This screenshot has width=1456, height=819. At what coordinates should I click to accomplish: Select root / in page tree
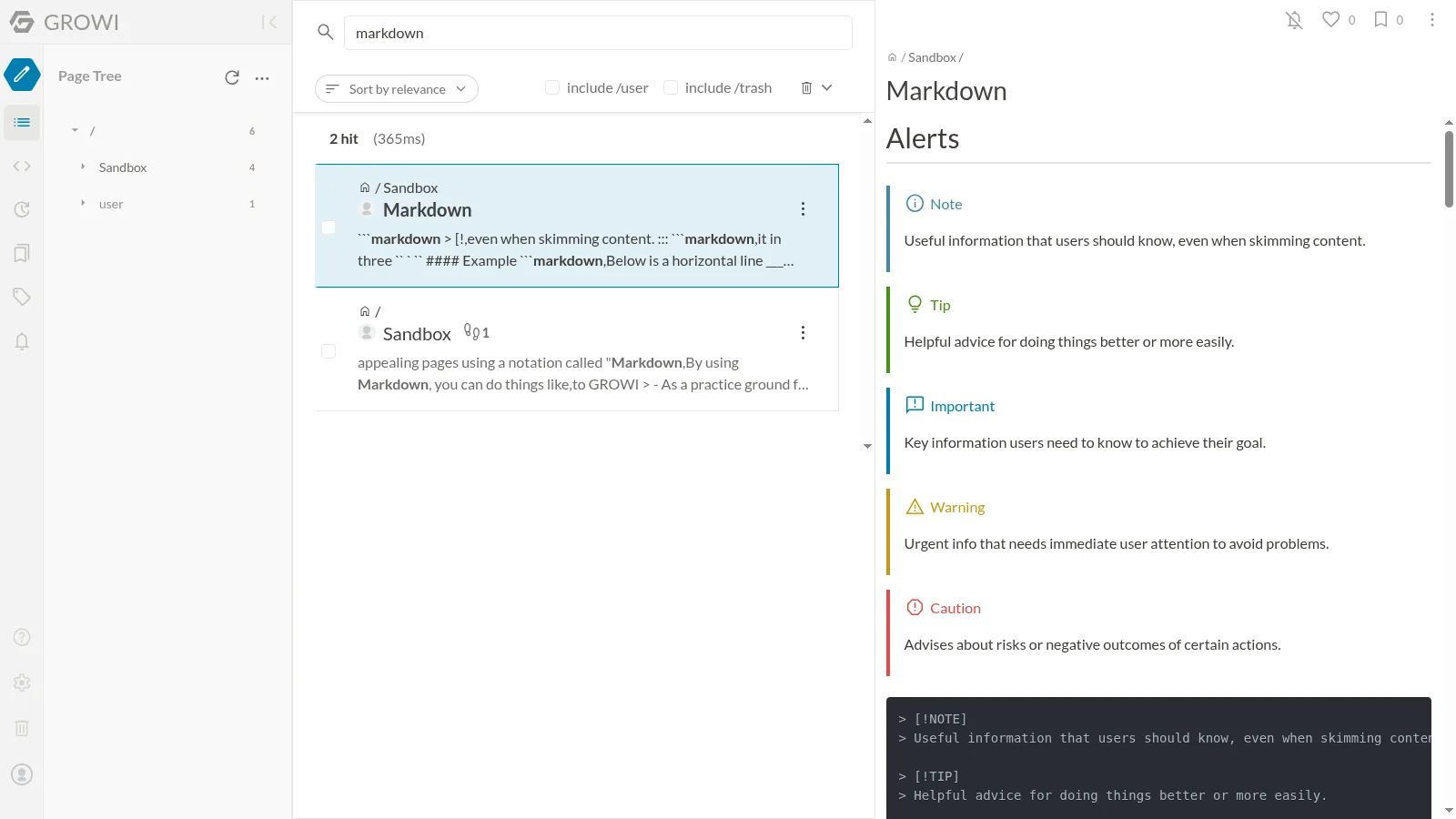coord(92,131)
